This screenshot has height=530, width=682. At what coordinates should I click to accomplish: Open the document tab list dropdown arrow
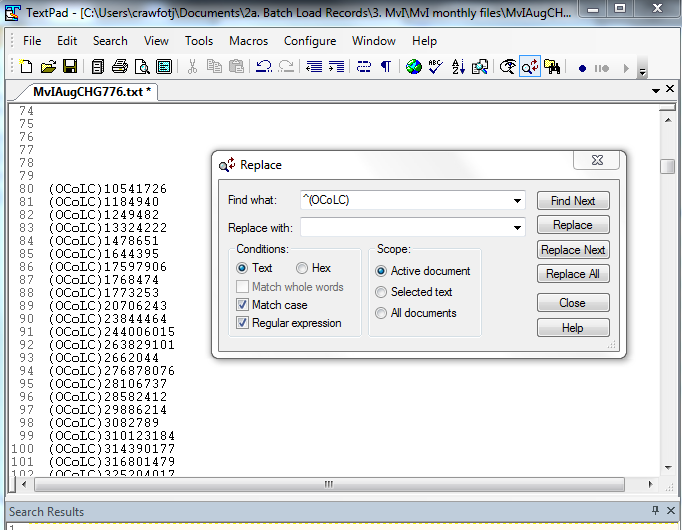click(x=656, y=91)
